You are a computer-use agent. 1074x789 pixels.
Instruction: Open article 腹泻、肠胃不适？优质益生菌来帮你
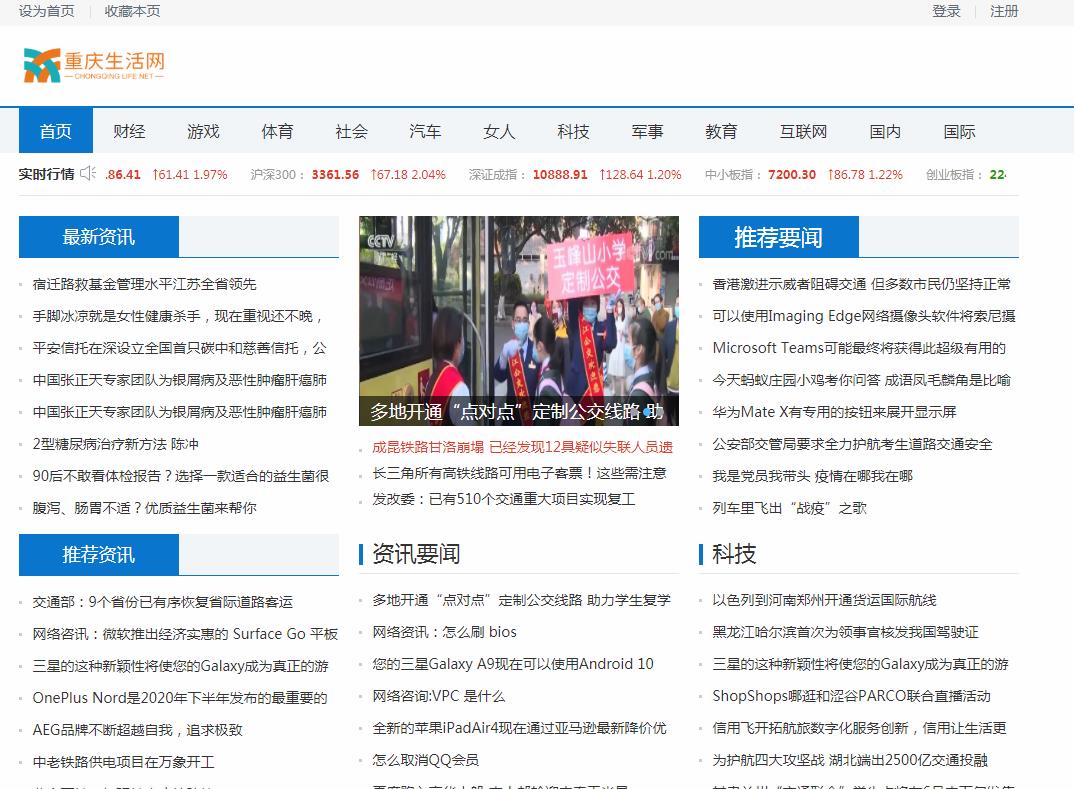click(145, 508)
